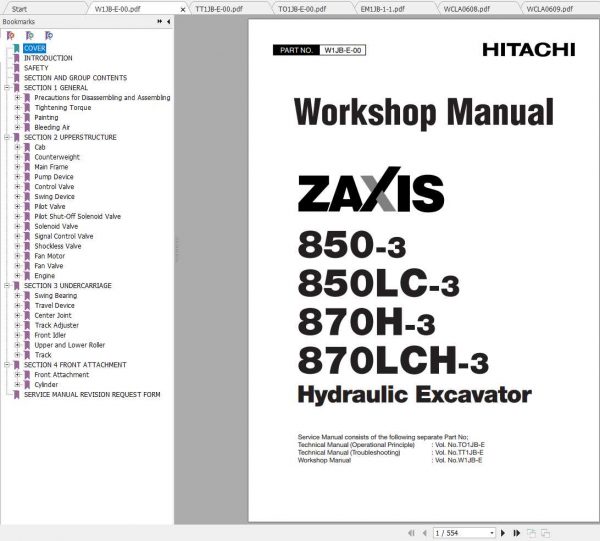Screen dimensions: 600x541
Task: Switch to WCLA0609.pdf tab
Action: 550,9
